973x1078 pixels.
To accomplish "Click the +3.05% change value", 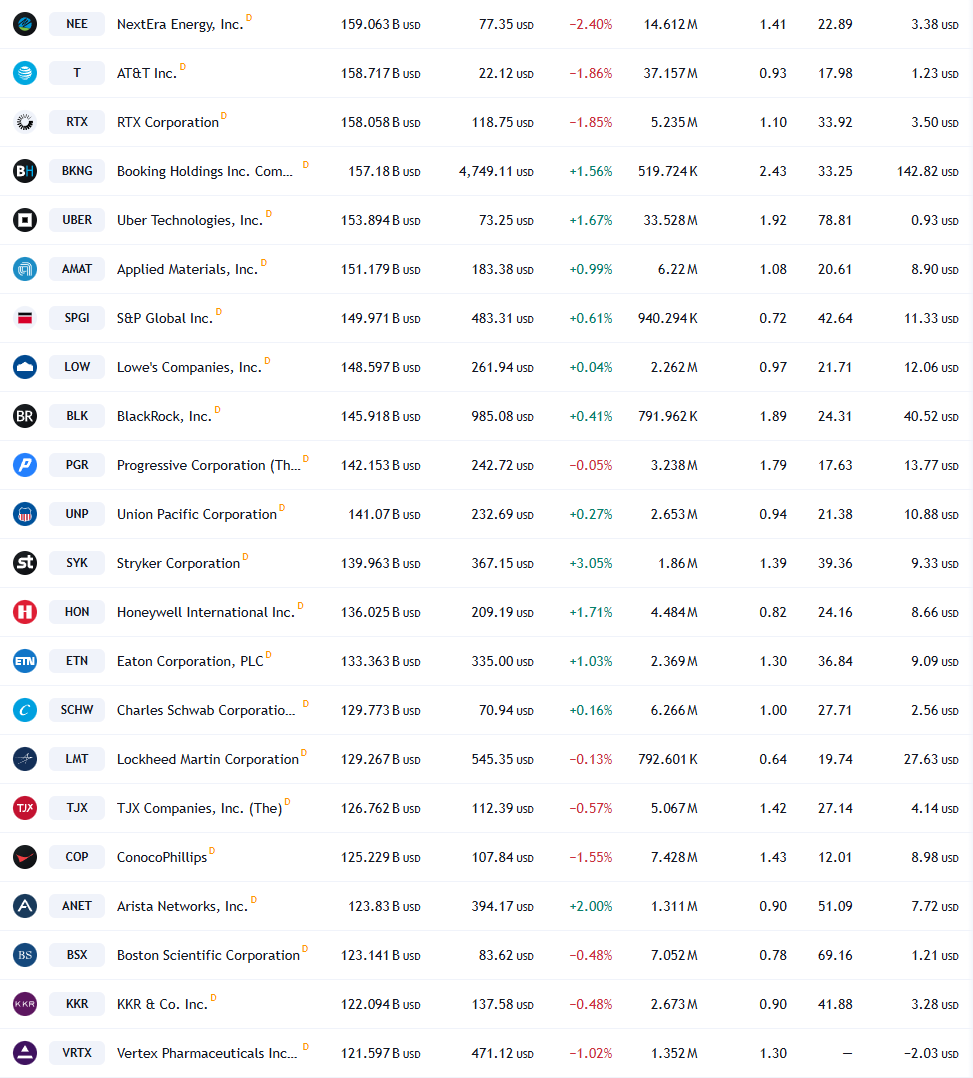I will point(591,564).
